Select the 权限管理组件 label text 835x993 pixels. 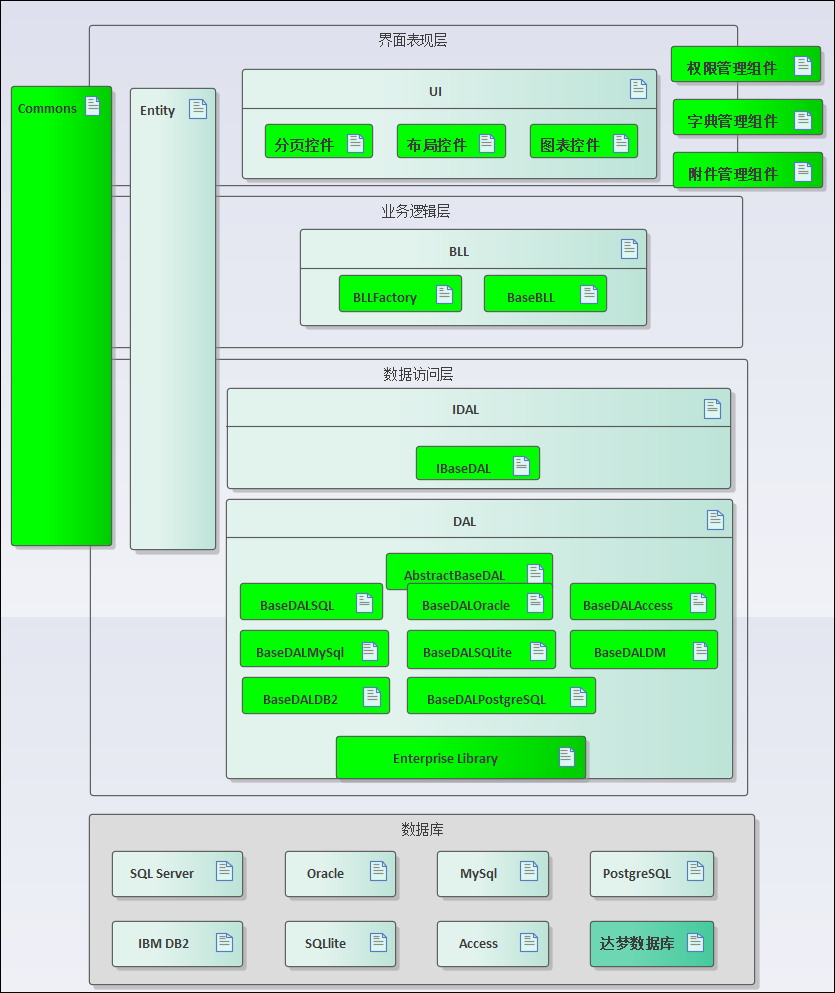732,68
